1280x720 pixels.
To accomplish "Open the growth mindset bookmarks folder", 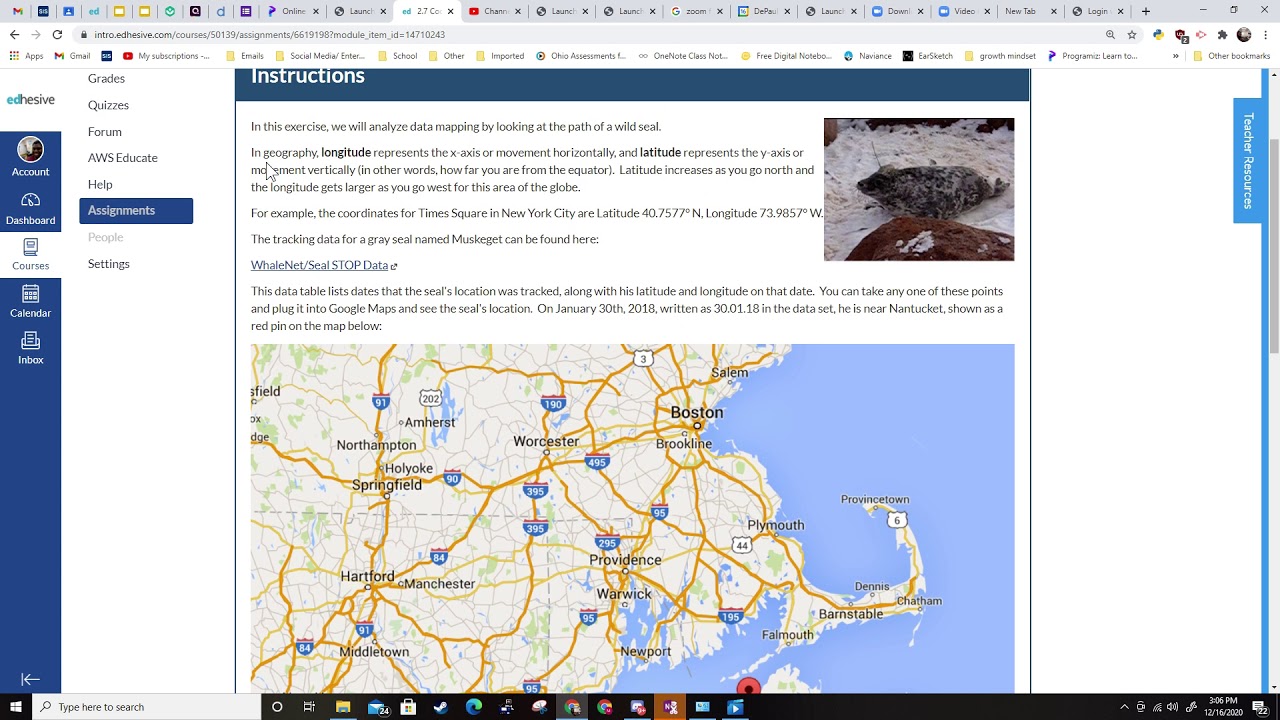I will click(x=999, y=56).
